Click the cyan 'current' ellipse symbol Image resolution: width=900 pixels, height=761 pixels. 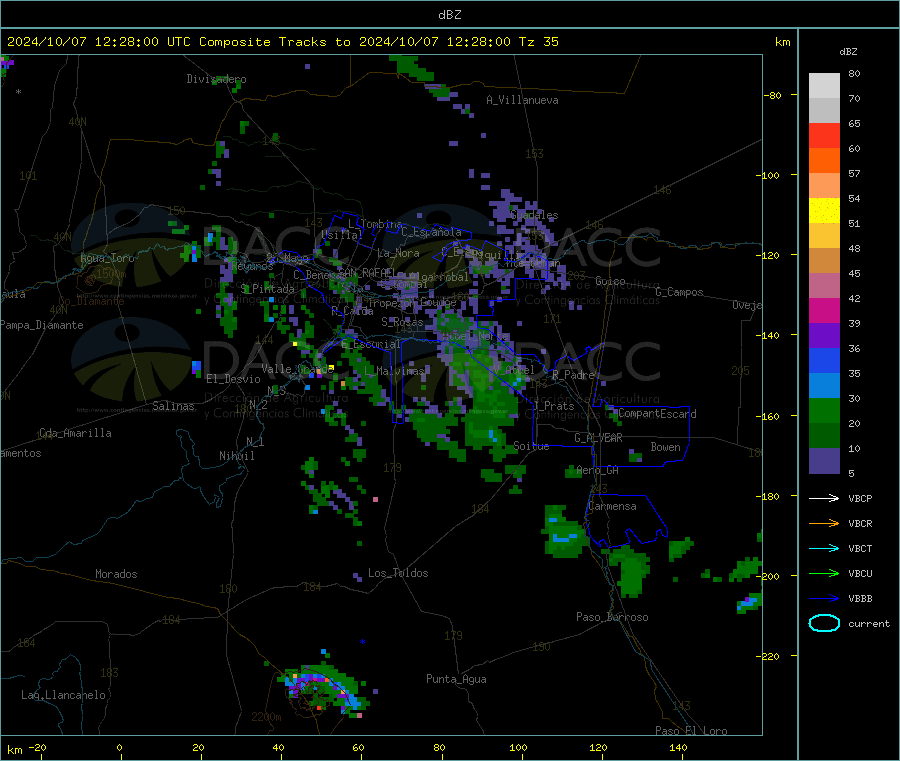(824, 623)
